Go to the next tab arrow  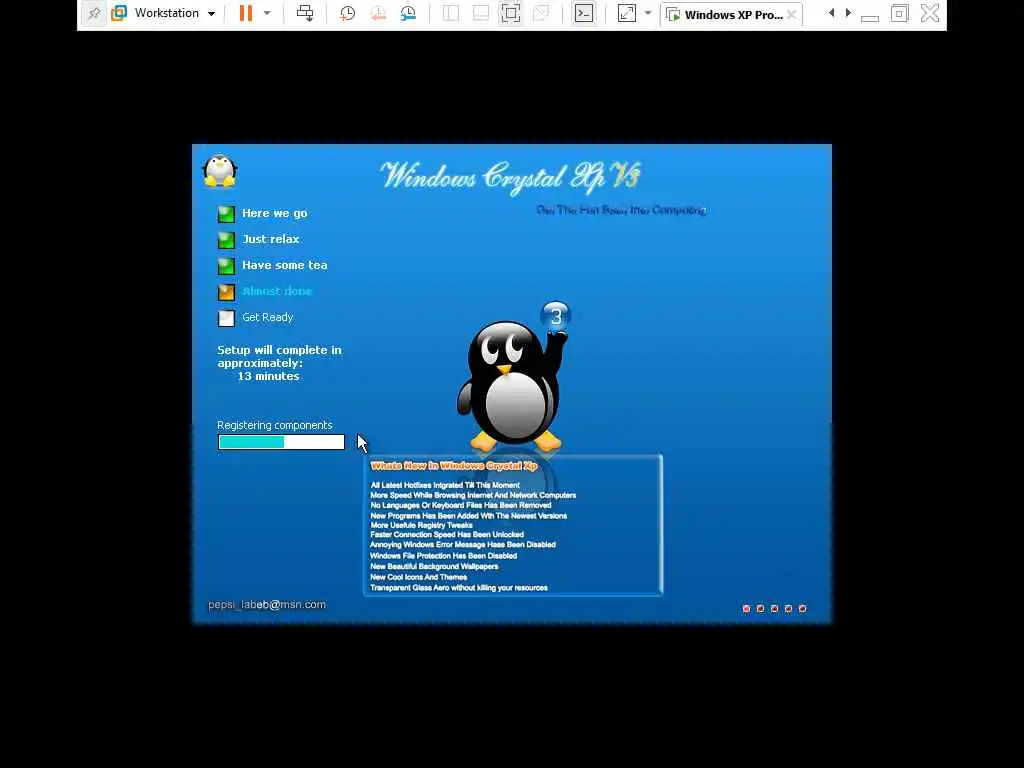click(848, 13)
